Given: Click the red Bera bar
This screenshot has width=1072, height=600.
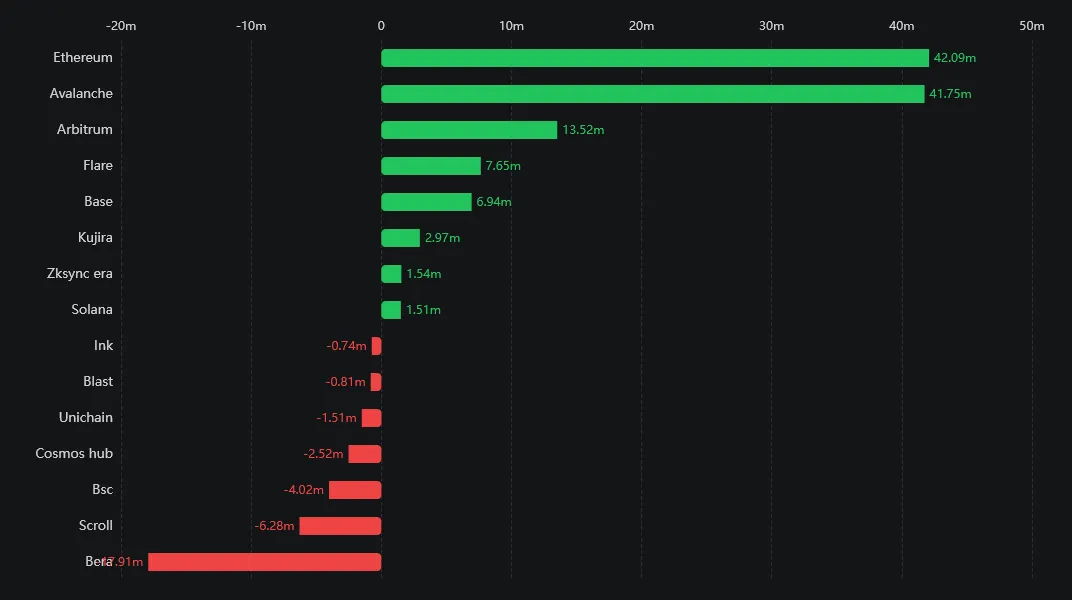Looking at the screenshot, I should tap(265, 562).
